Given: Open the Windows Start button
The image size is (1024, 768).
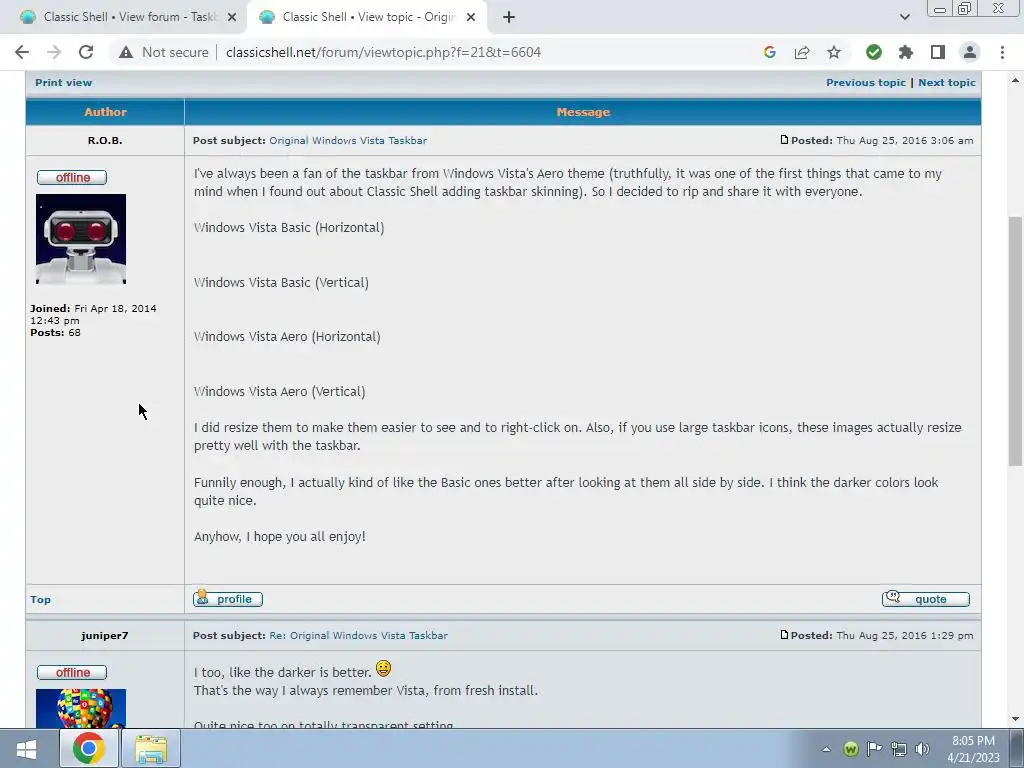Looking at the screenshot, I should (26, 748).
